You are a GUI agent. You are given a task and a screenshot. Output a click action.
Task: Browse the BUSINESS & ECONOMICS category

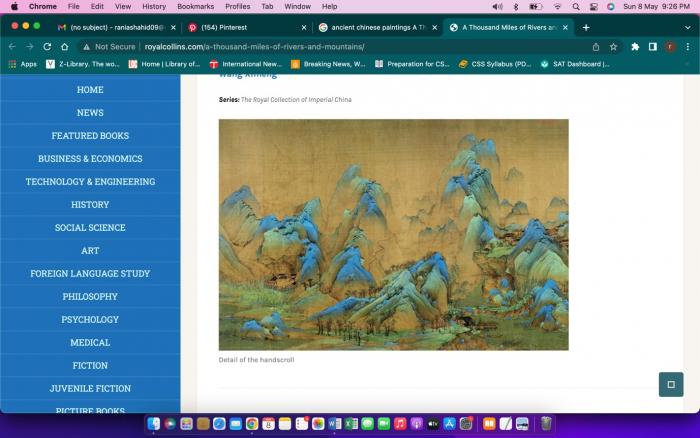[90, 159]
